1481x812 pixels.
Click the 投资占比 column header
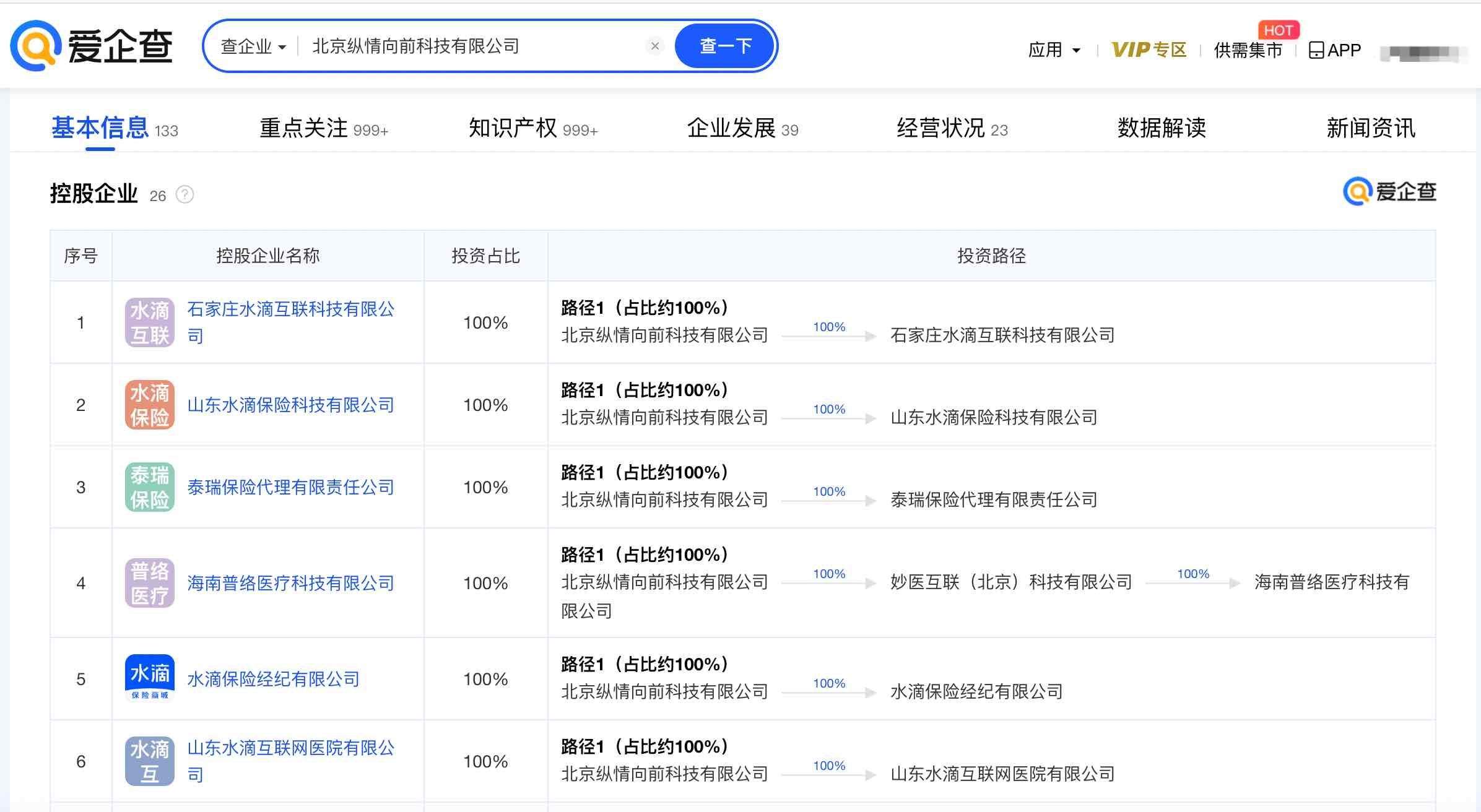(485, 256)
